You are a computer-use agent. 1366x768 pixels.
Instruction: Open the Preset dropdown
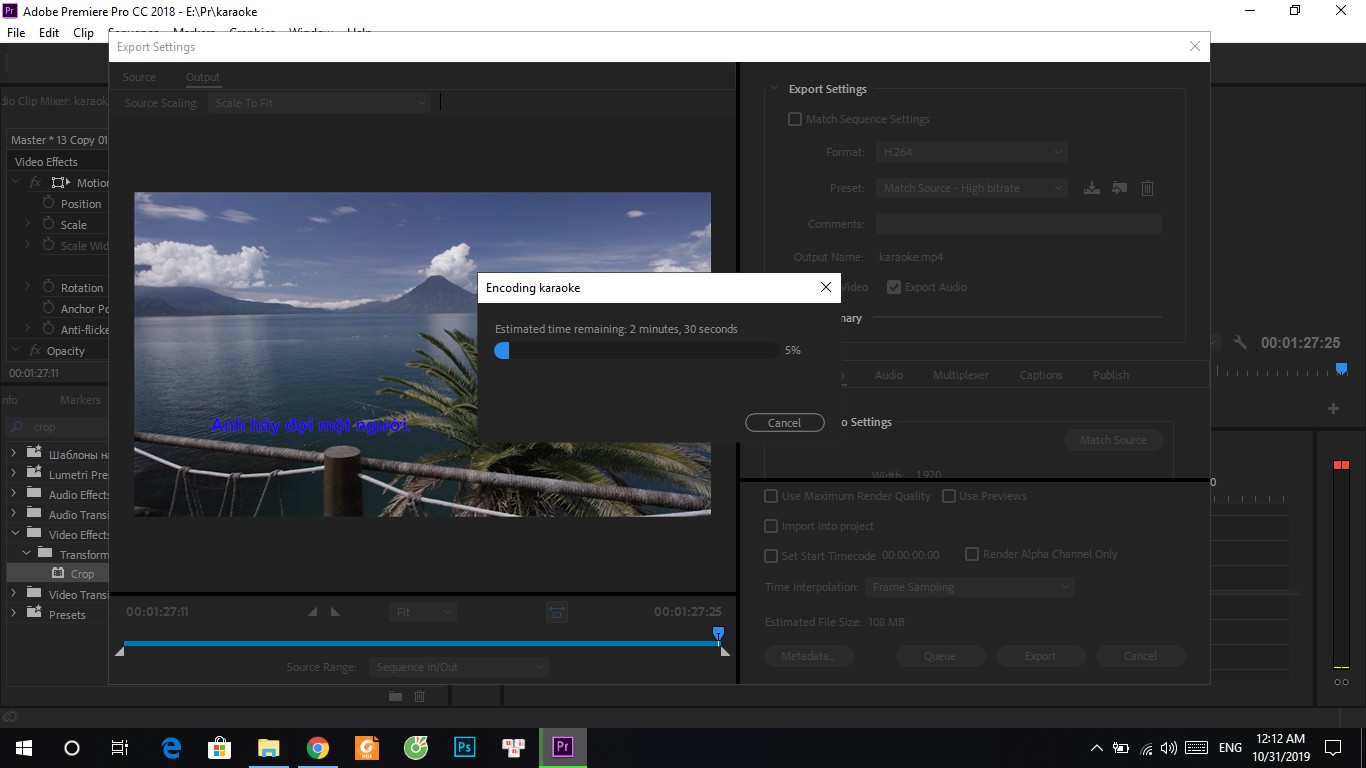pyautogui.click(x=971, y=188)
